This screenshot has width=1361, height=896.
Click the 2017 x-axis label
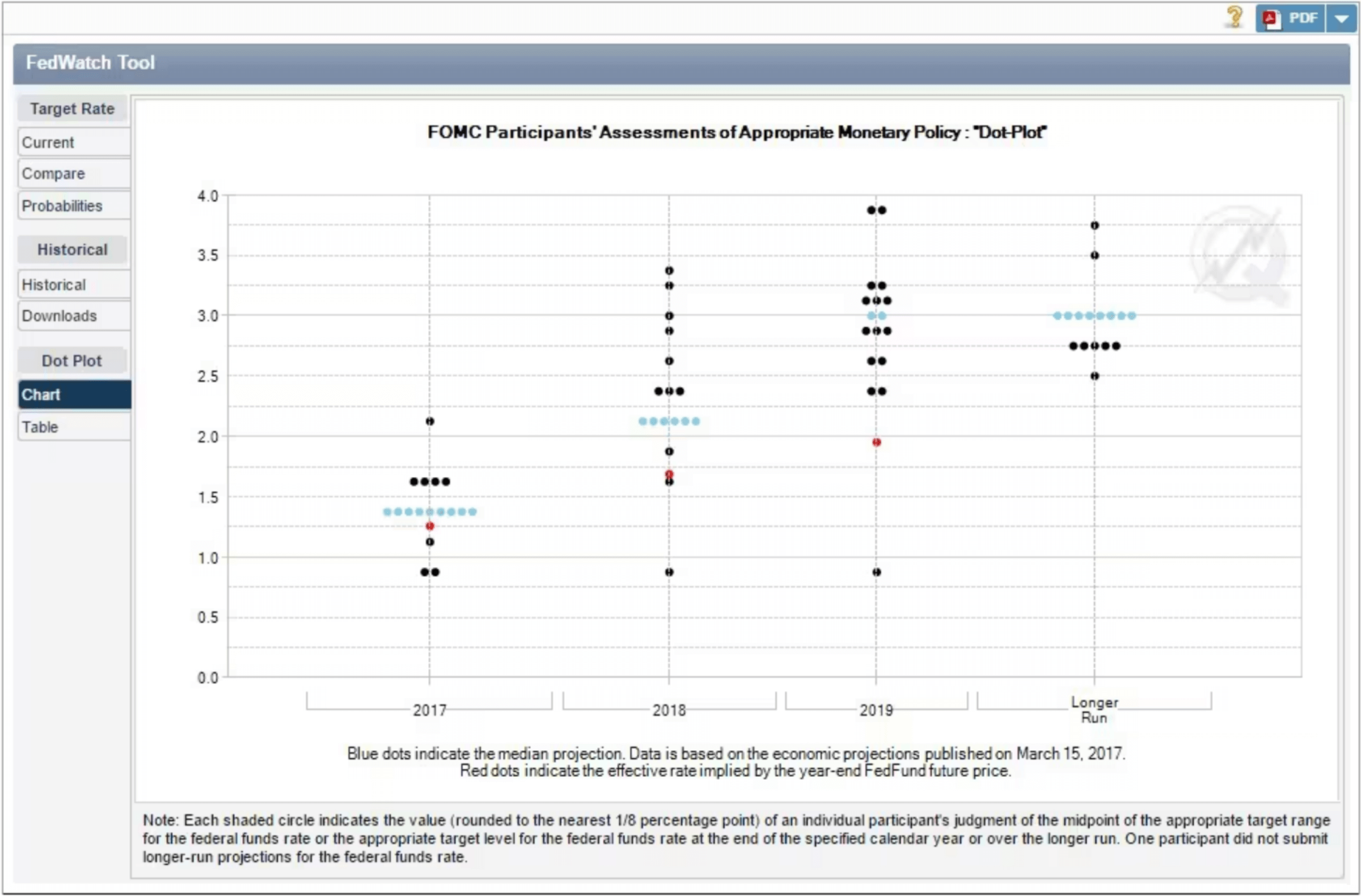(x=429, y=709)
